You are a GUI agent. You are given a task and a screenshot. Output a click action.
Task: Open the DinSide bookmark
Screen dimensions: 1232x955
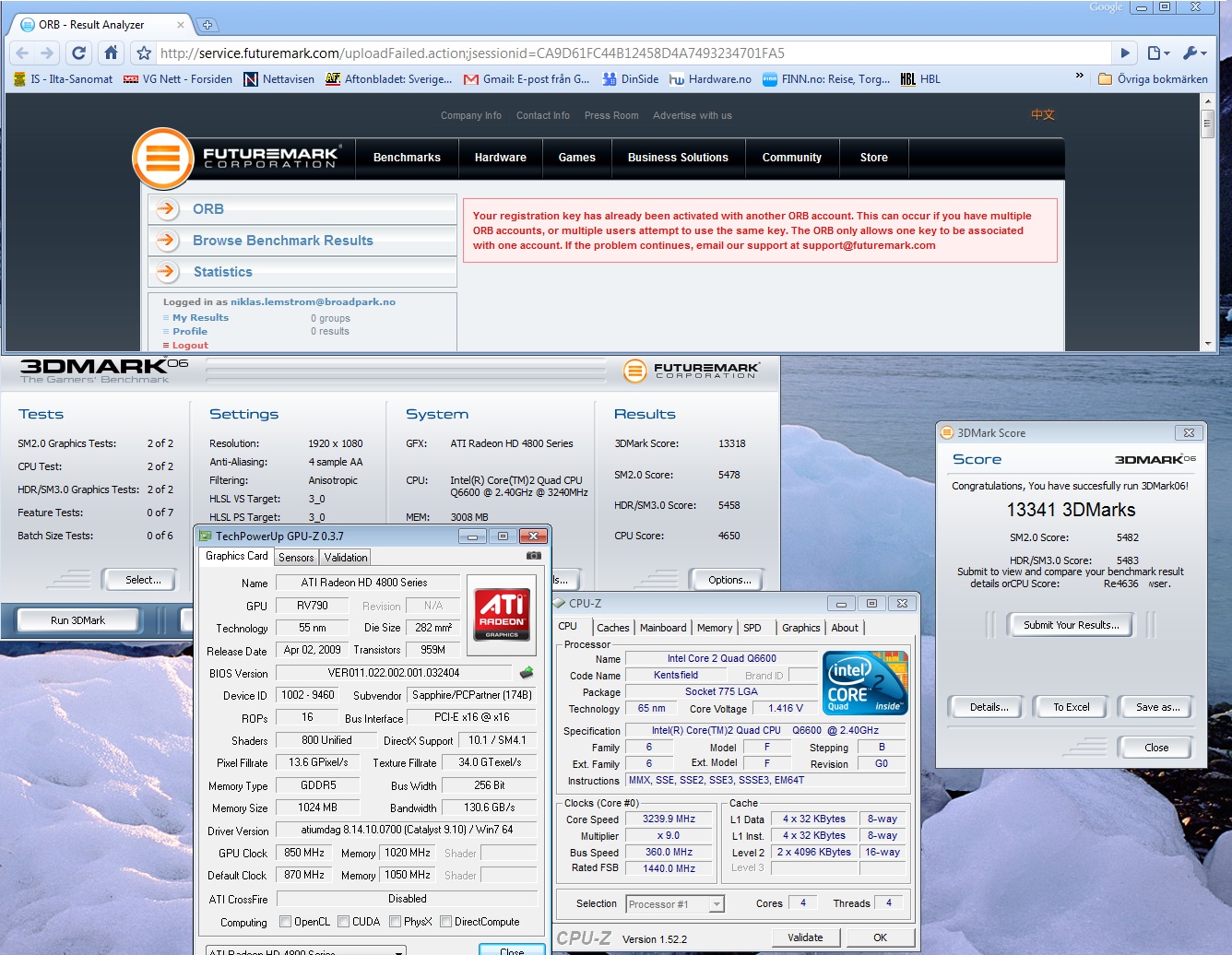click(x=631, y=79)
